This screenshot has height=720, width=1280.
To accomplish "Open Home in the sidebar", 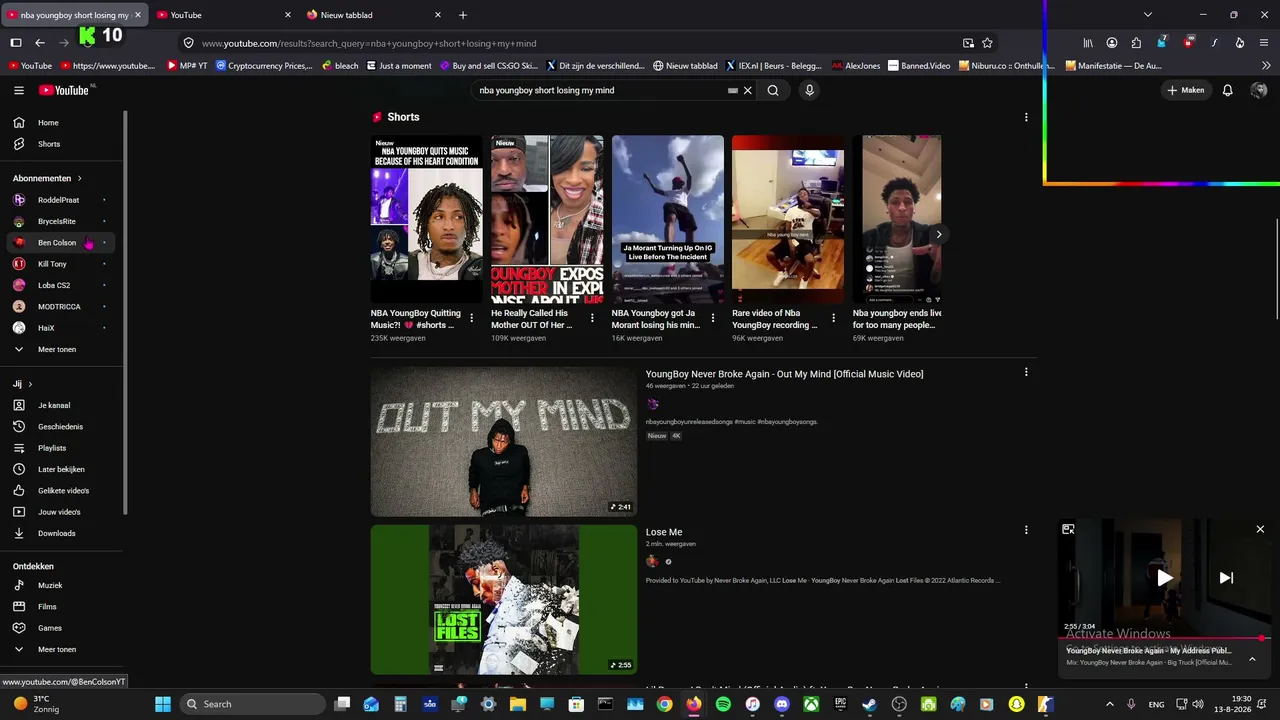I will tap(62, 122).
